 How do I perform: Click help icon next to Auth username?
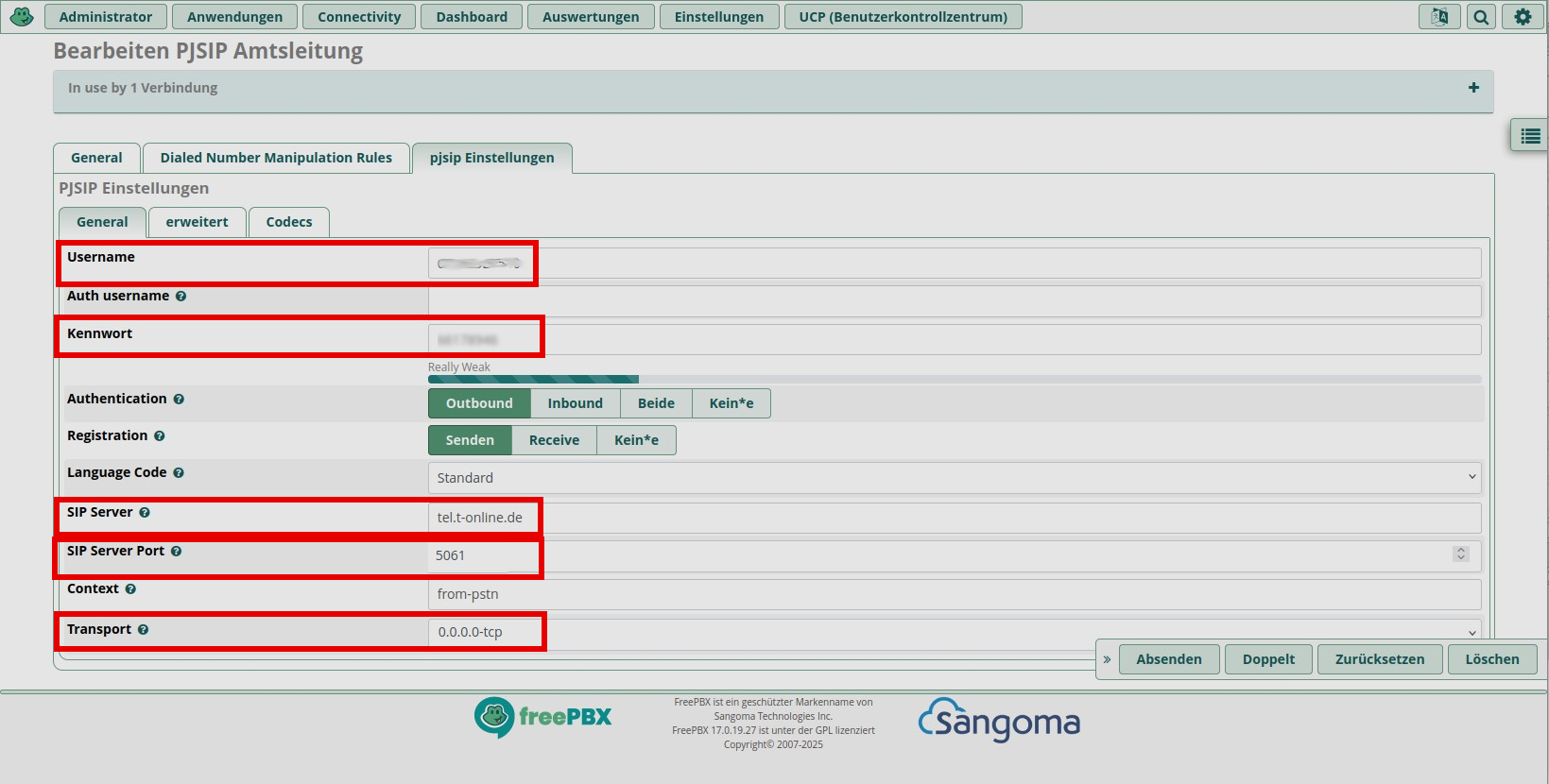[x=181, y=297]
